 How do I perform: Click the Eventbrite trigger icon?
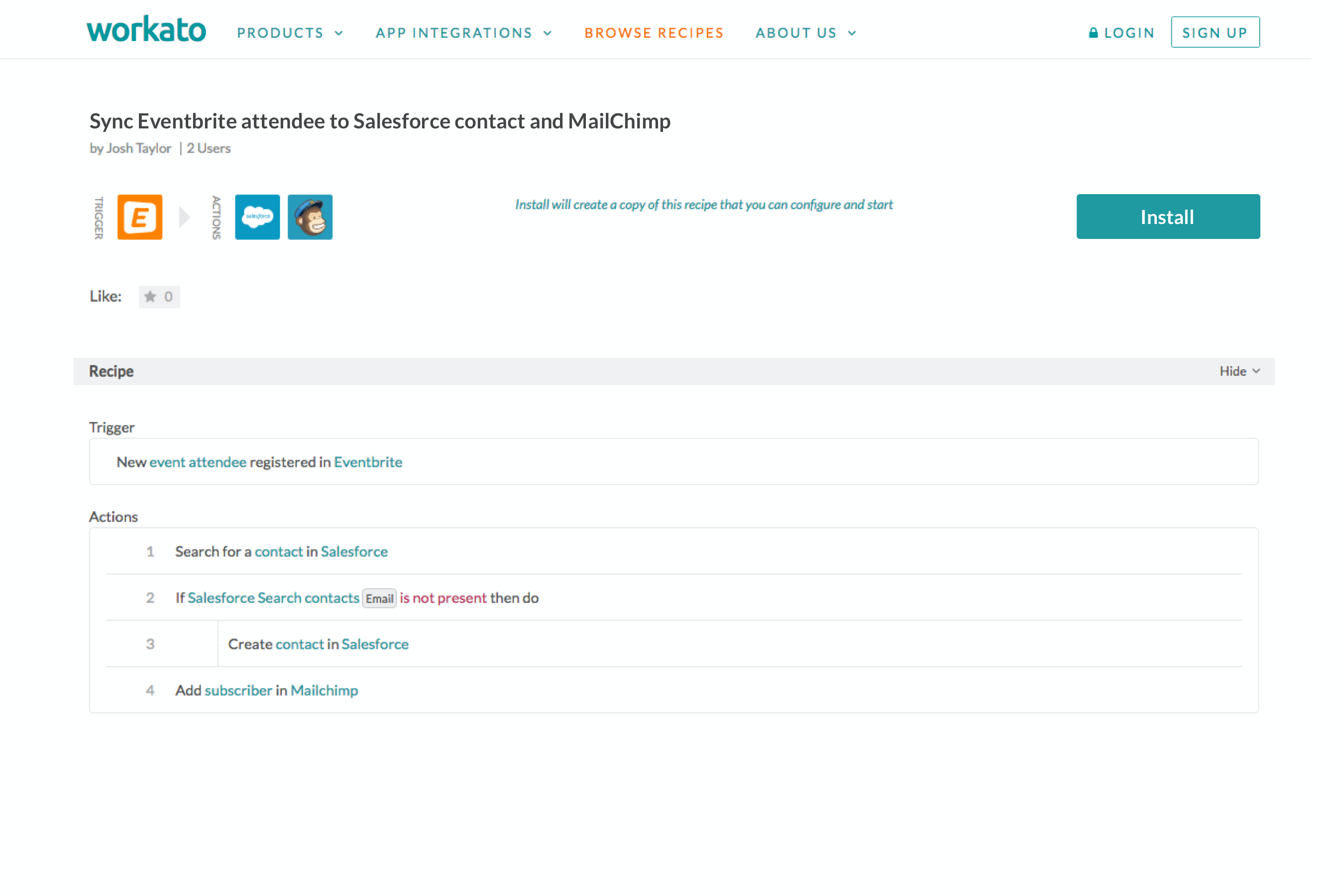(139, 217)
